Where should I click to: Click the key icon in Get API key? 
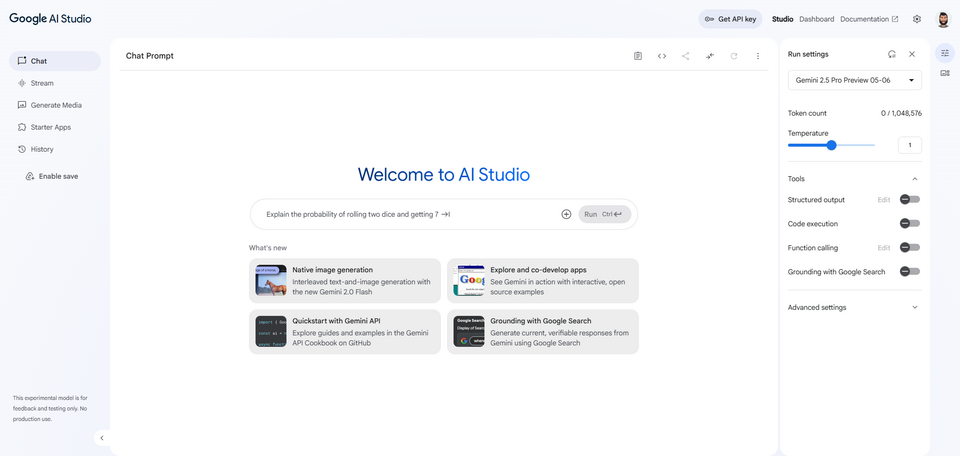pyautogui.click(x=710, y=19)
